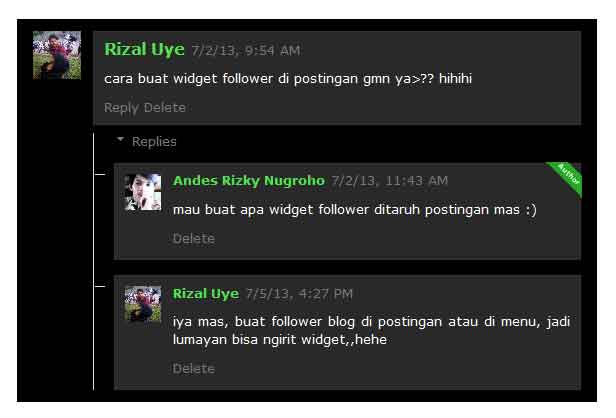Delete Andes Rizky Nugroho's reply
Viewport: 616px width, 418px height.
[194, 238]
